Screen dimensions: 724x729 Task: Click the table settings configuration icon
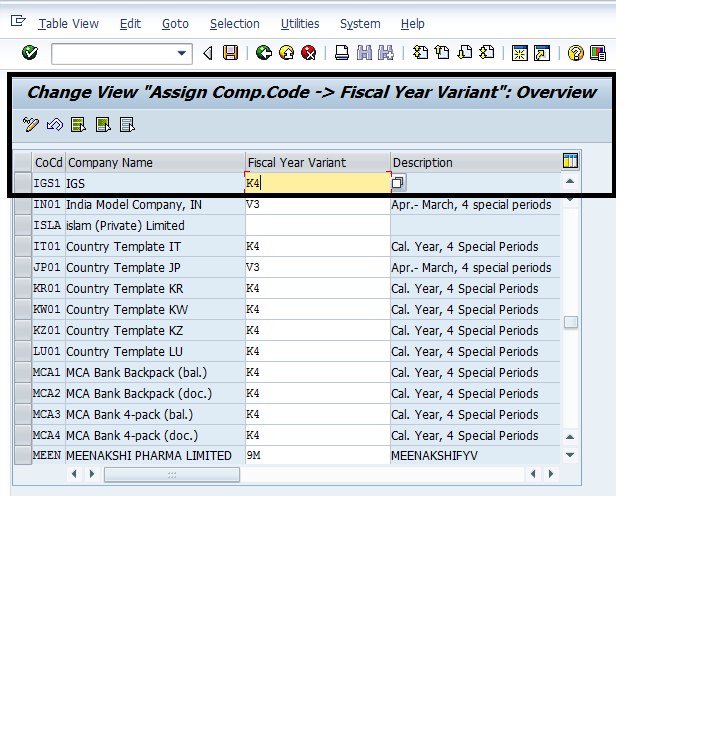(x=570, y=161)
